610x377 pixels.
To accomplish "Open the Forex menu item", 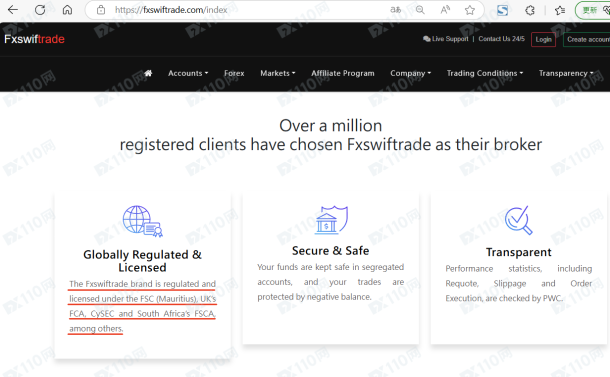I will (234, 73).
